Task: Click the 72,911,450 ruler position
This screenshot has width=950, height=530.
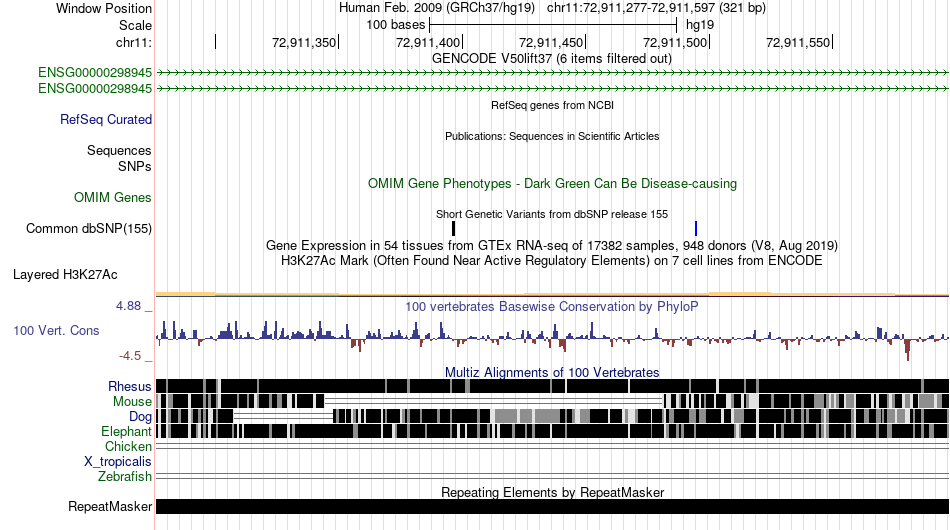Action: click(551, 42)
